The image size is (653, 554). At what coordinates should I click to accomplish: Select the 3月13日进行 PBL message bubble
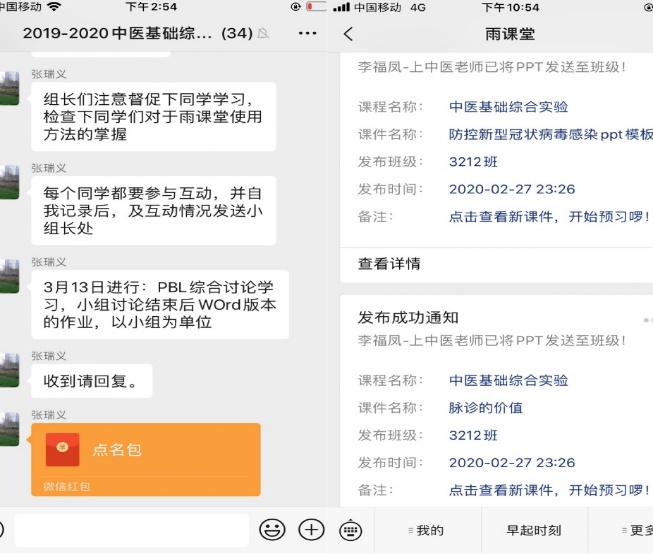tap(160, 304)
